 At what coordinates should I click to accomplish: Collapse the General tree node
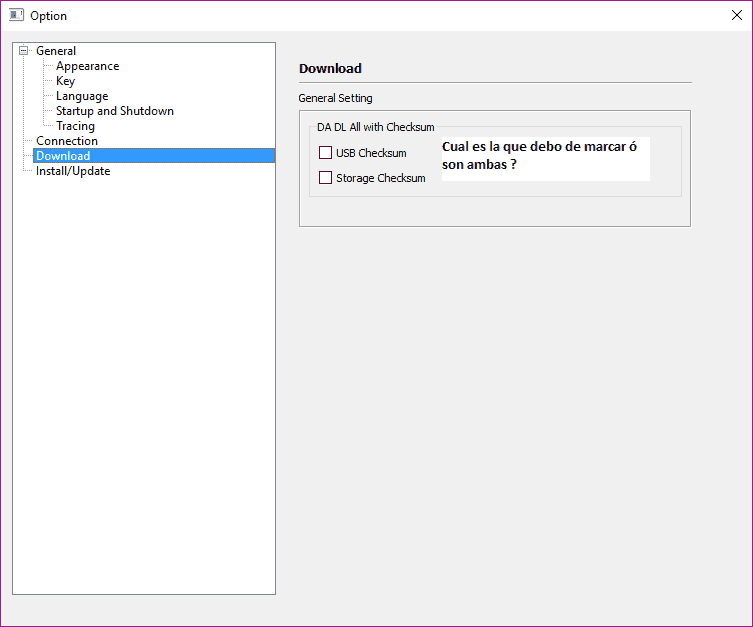(23, 50)
